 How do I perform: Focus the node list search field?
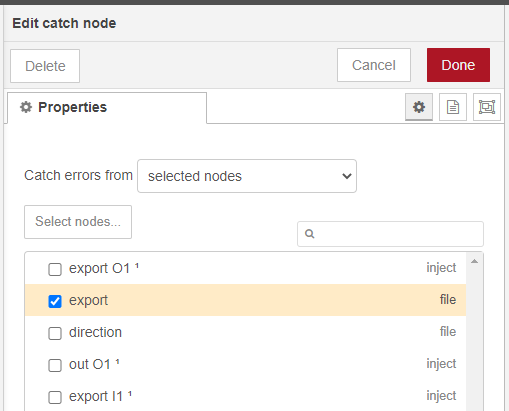390,234
